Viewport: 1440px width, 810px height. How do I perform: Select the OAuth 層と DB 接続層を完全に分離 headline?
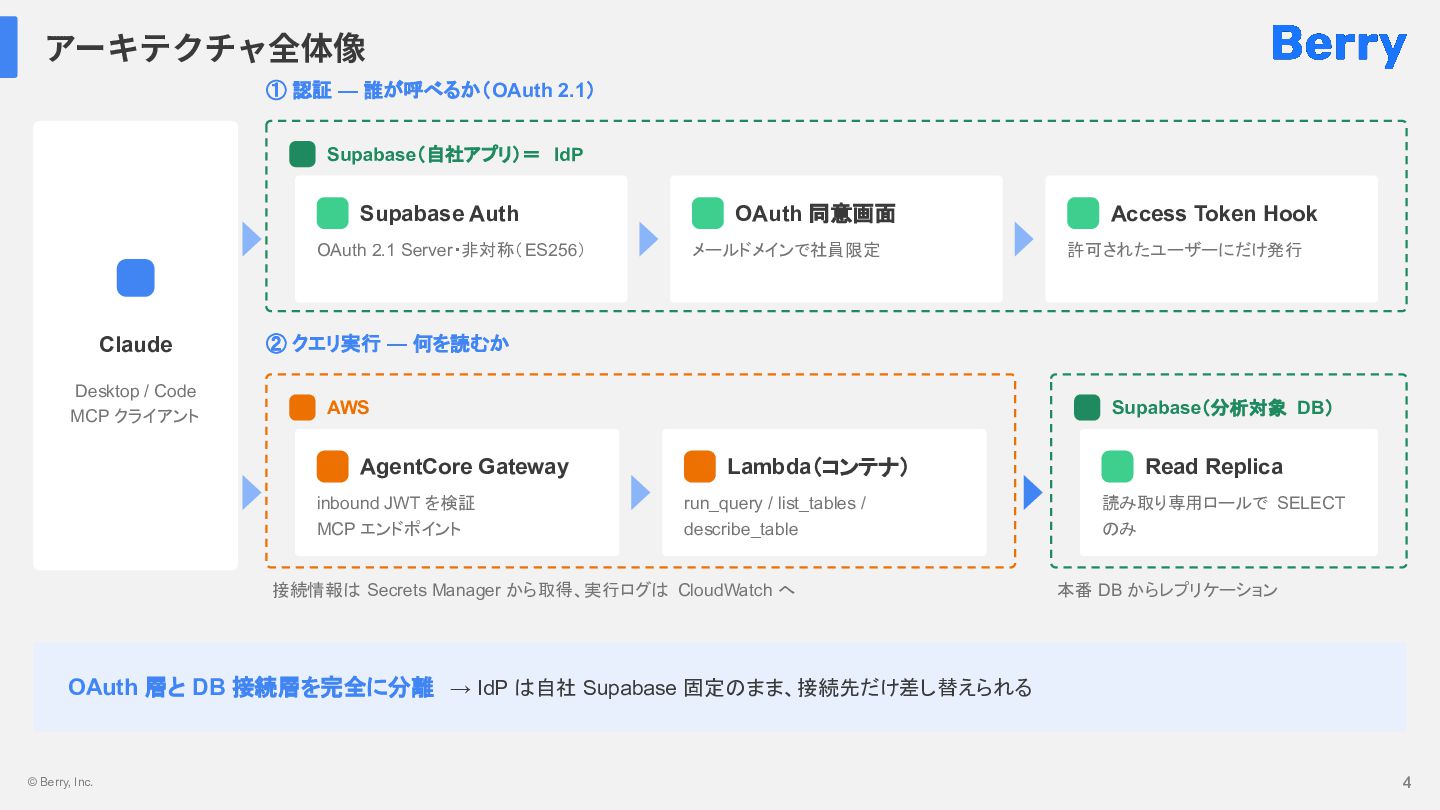pyautogui.click(x=251, y=687)
